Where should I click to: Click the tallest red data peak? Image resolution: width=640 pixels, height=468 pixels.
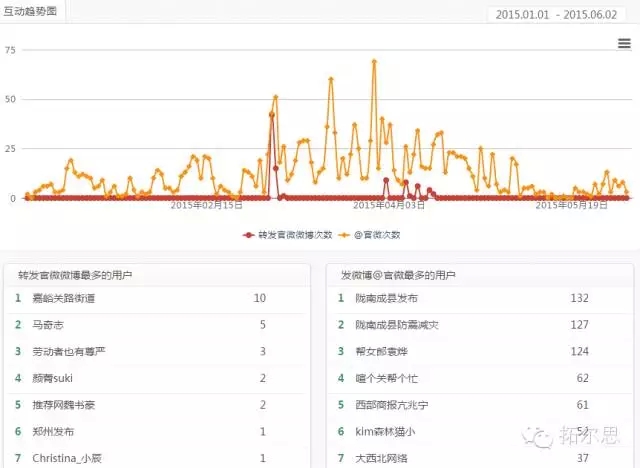pos(271,115)
